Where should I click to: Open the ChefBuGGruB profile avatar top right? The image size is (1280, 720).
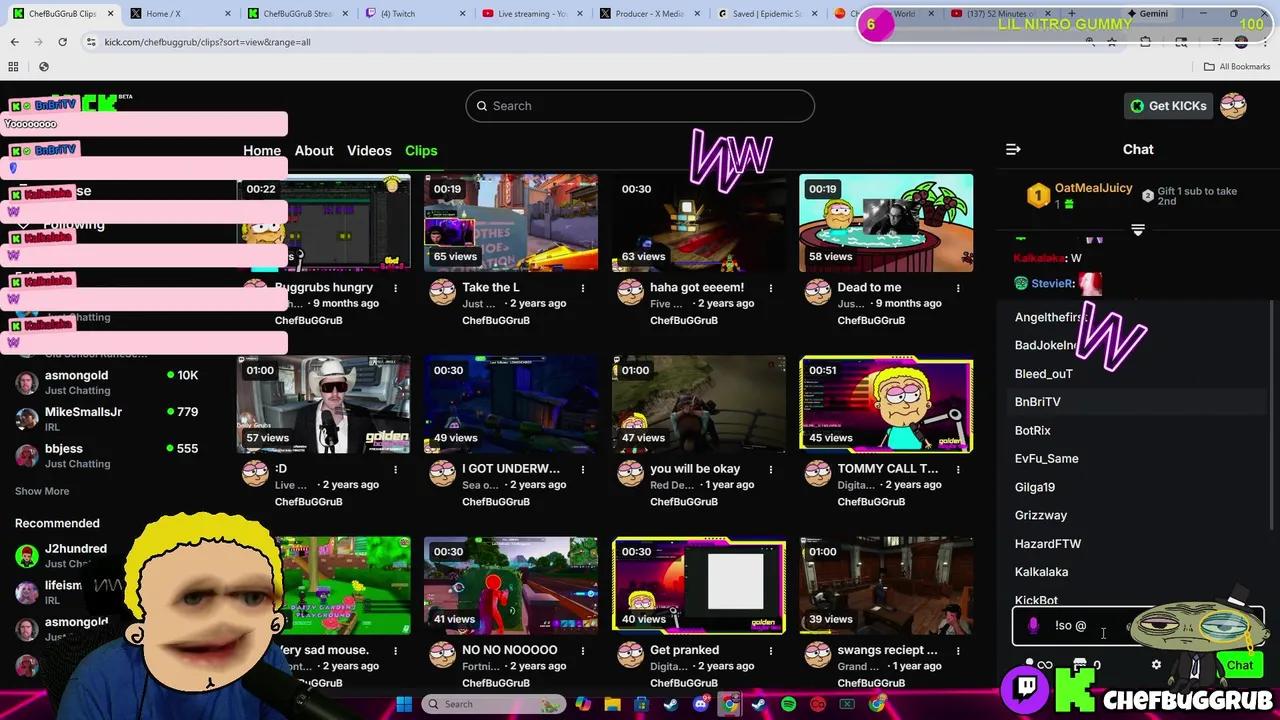[1233, 105]
